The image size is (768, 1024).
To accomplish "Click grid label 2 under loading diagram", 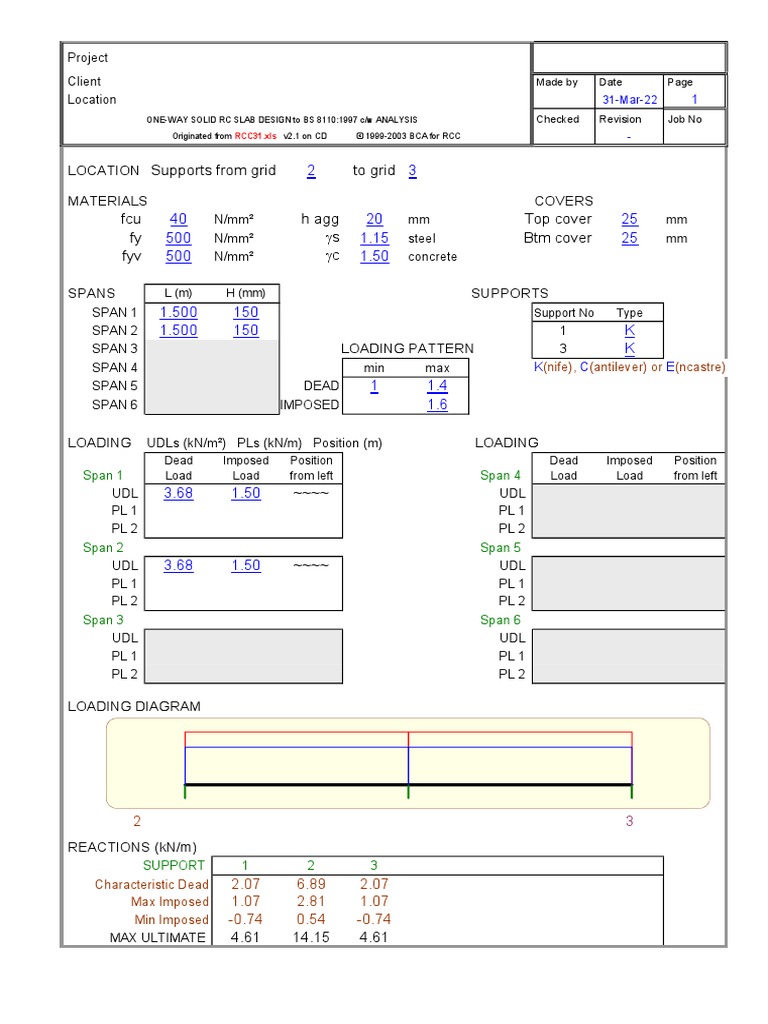I will 137,821.
